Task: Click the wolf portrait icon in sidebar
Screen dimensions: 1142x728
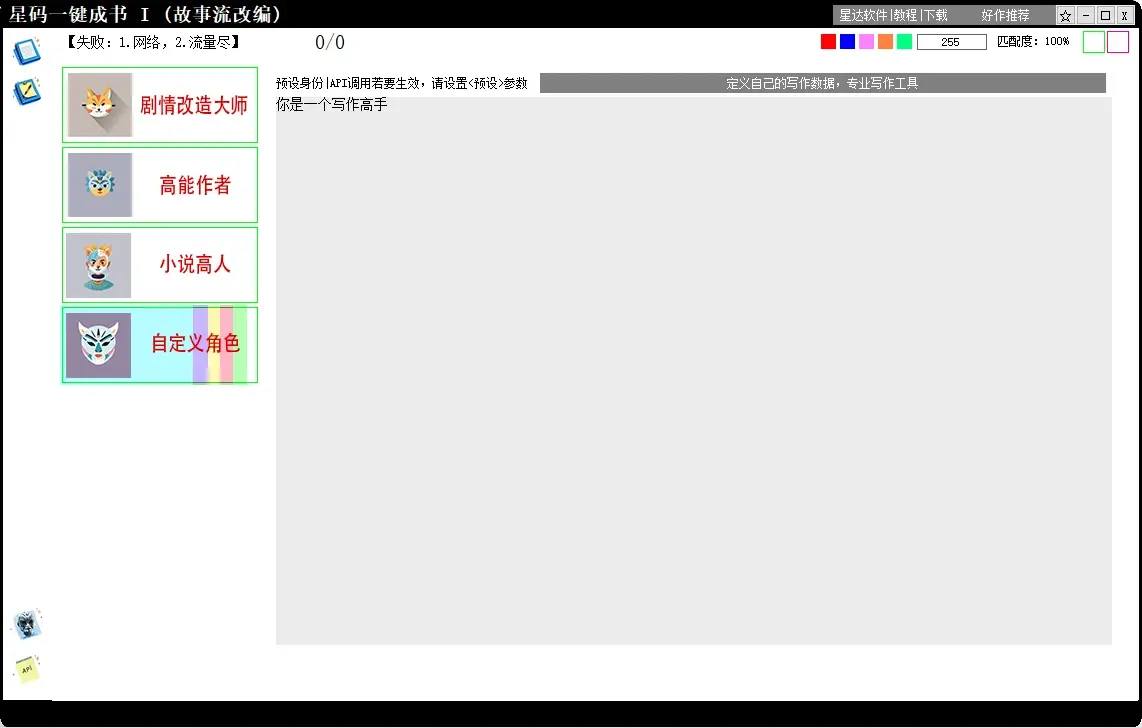Action: 27,624
